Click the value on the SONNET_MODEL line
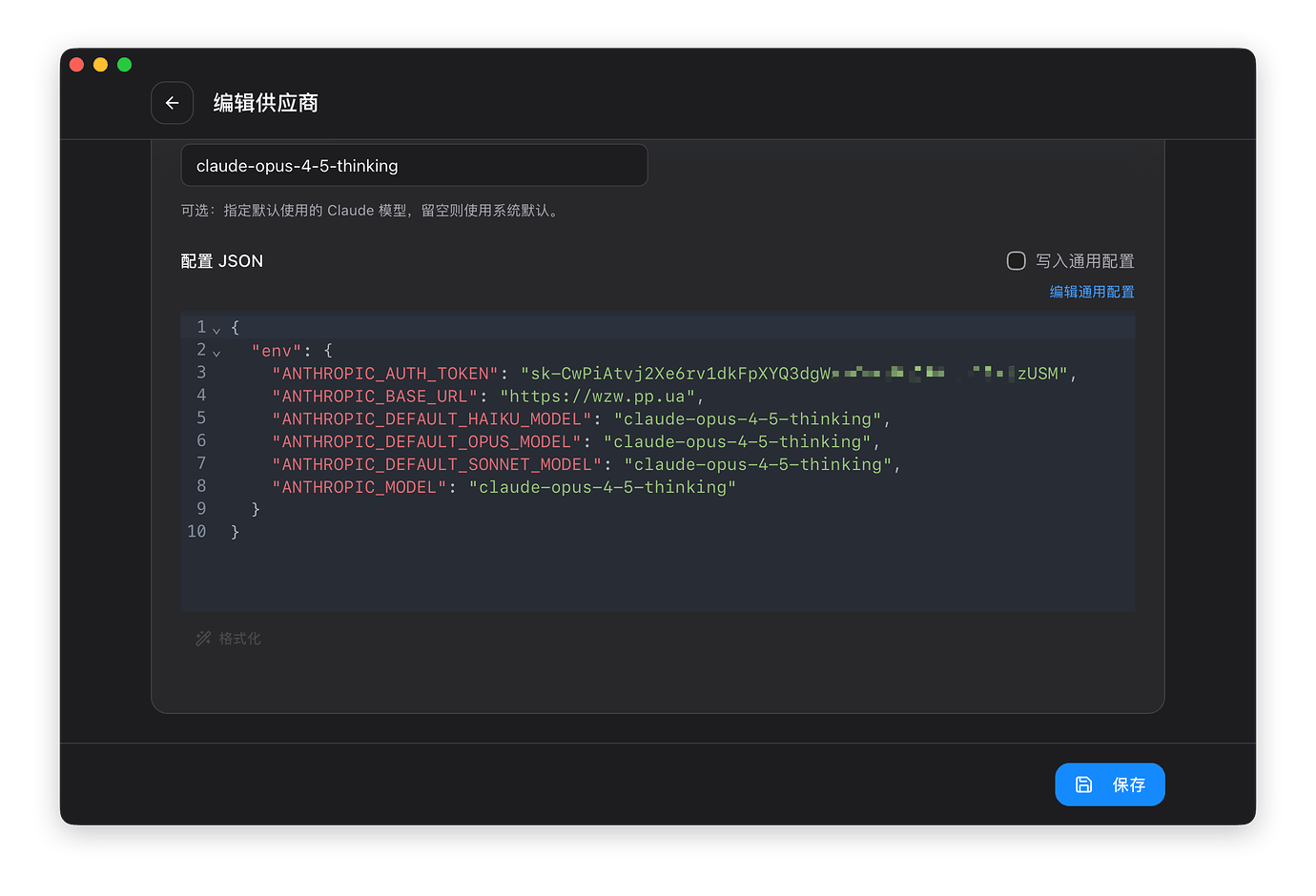The width and height of the screenshot is (1316, 896). pyautogui.click(x=758, y=465)
